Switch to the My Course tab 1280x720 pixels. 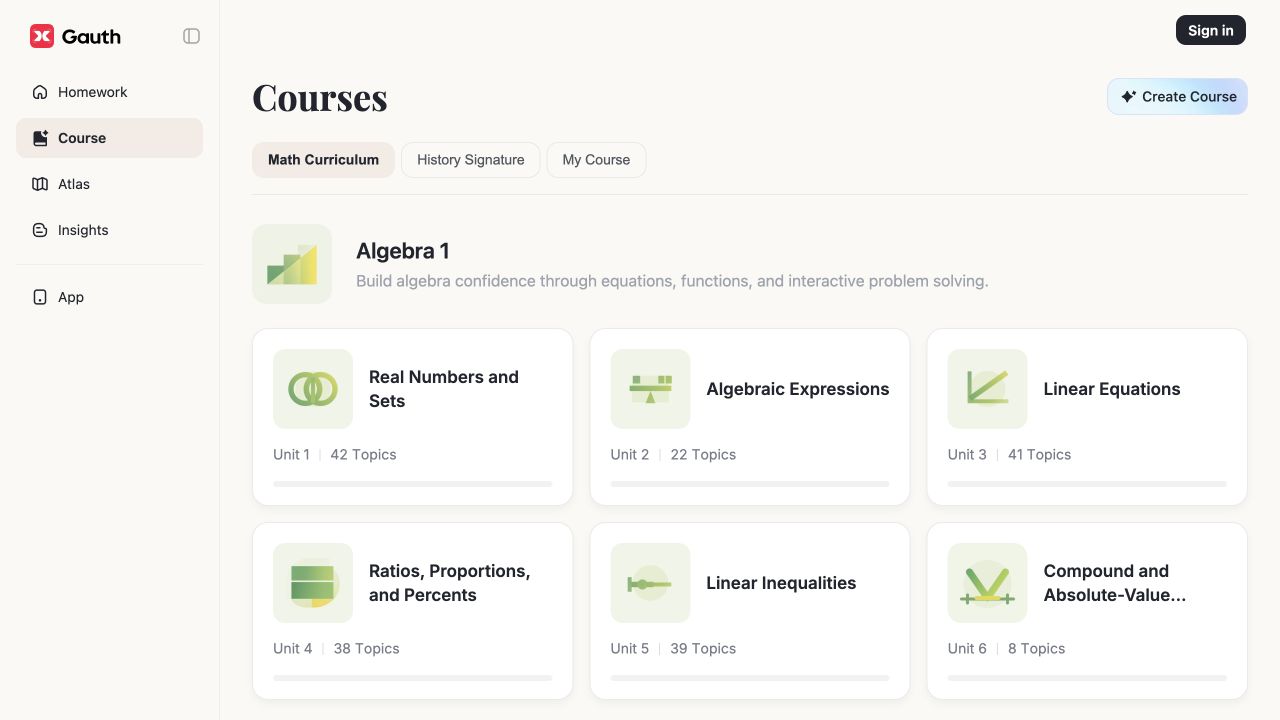596,160
